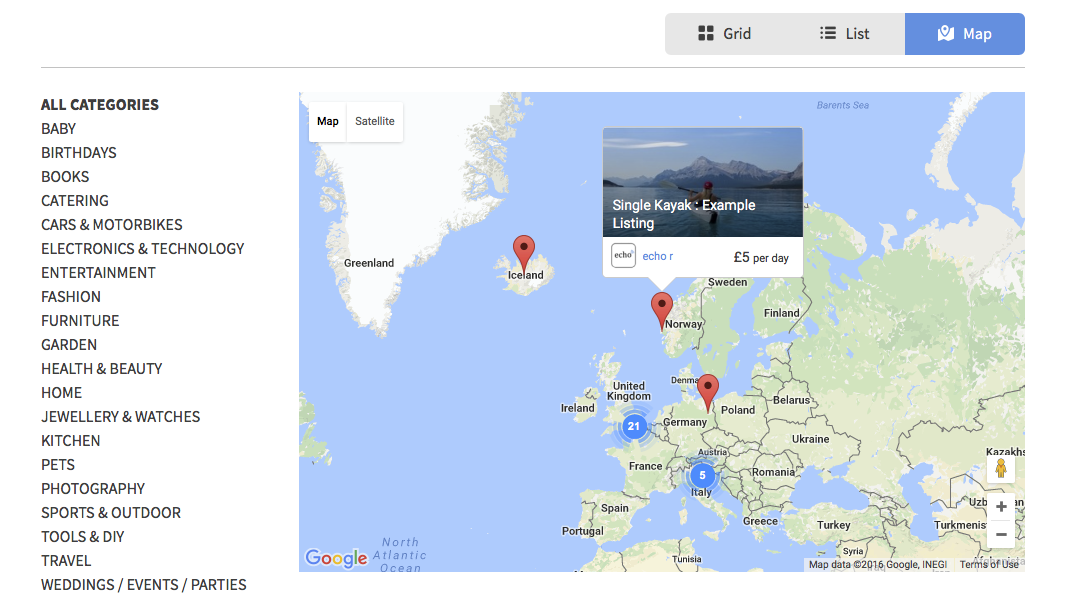Open the echo r user profile
Image resolution: width=1075 pixels, height=597 pixels.
[657, 256]
